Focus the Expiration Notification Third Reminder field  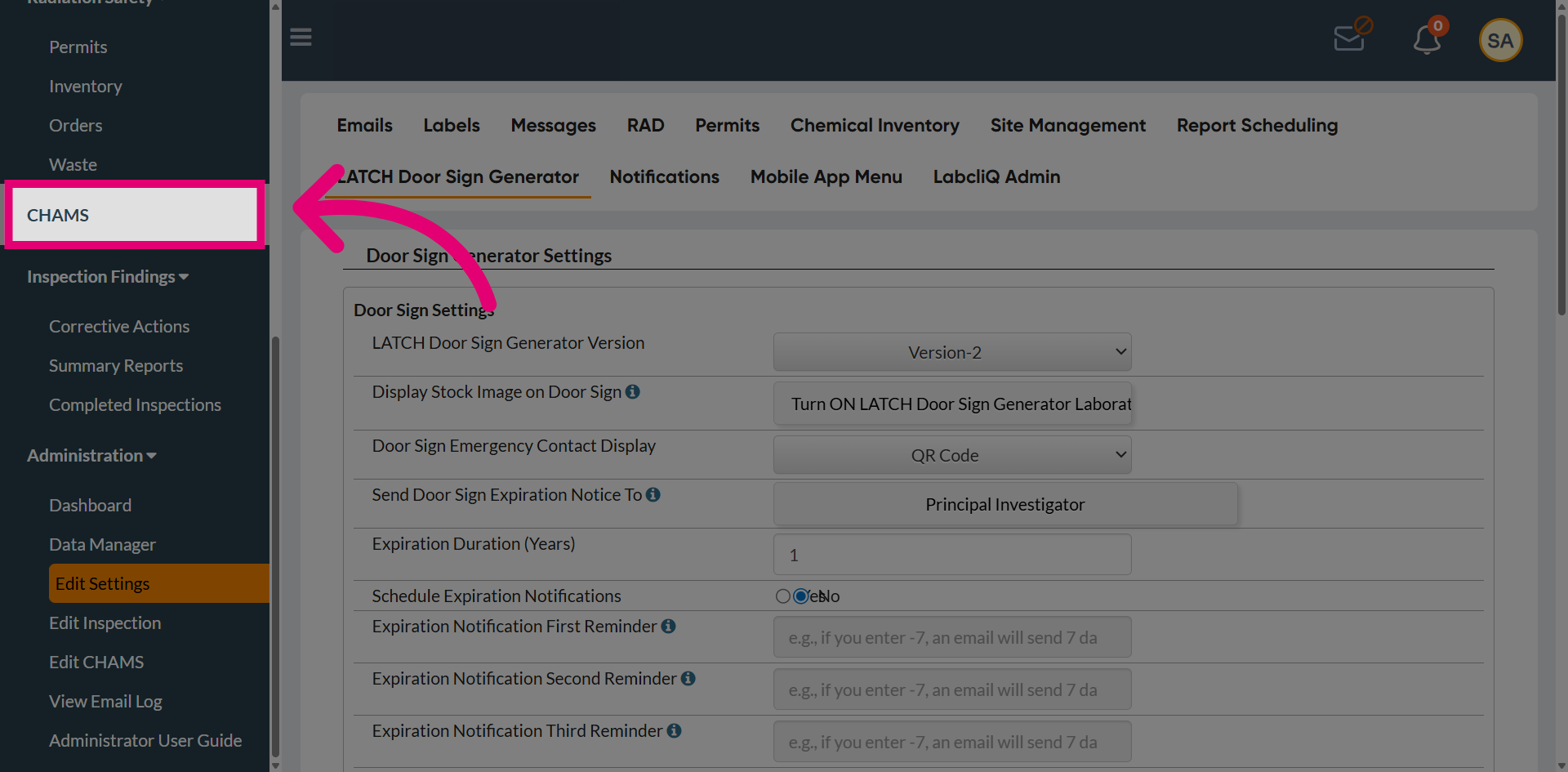(952, 742)
